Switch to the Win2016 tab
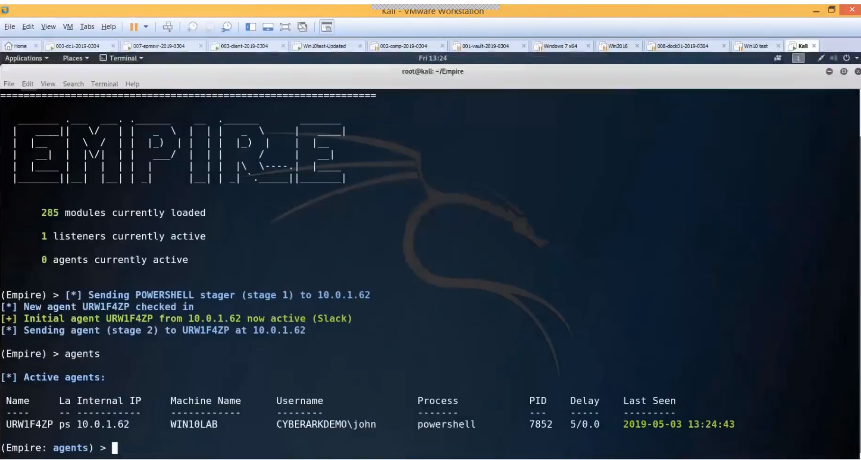The image size is (861, 460). 620,46
